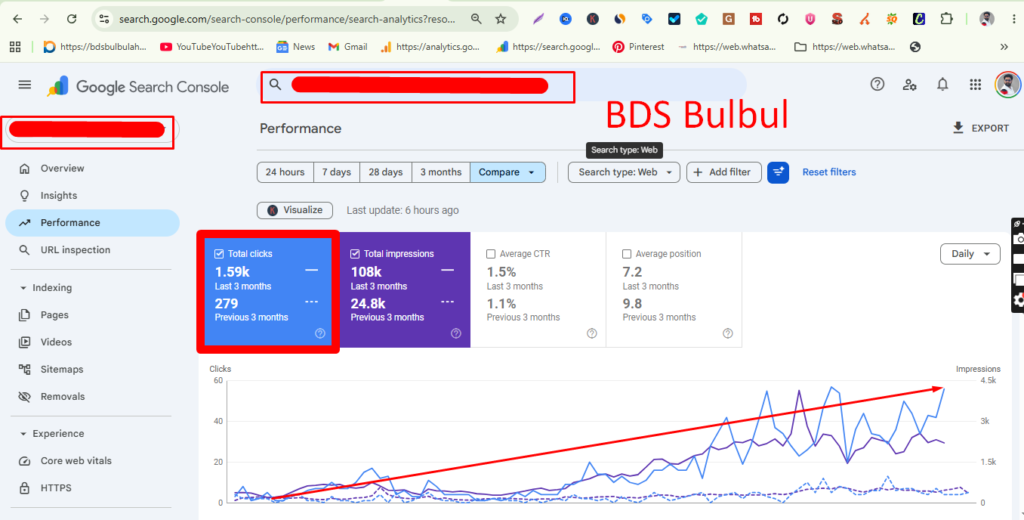
Task: Uncheck the Total impressions checkbox
Action: click(355, 253)
